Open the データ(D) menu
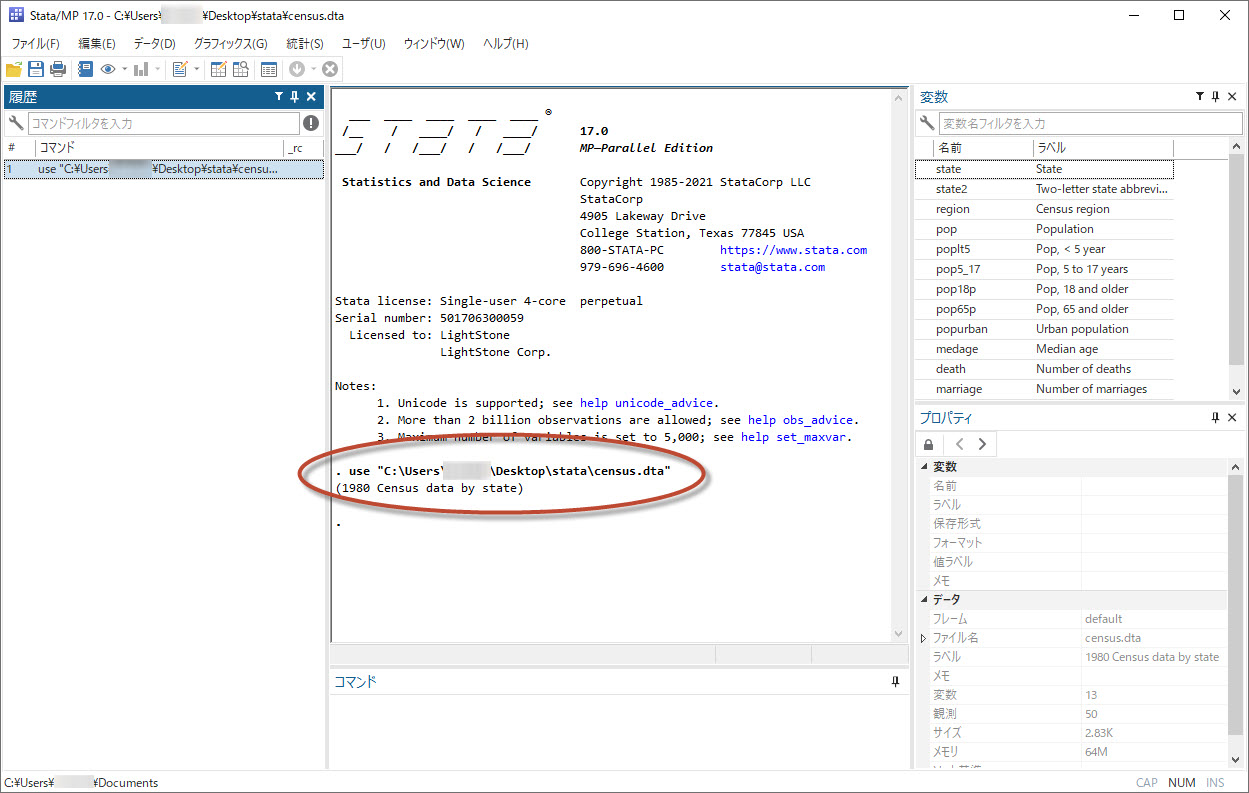1249x793 pixels. pos(154,44)
